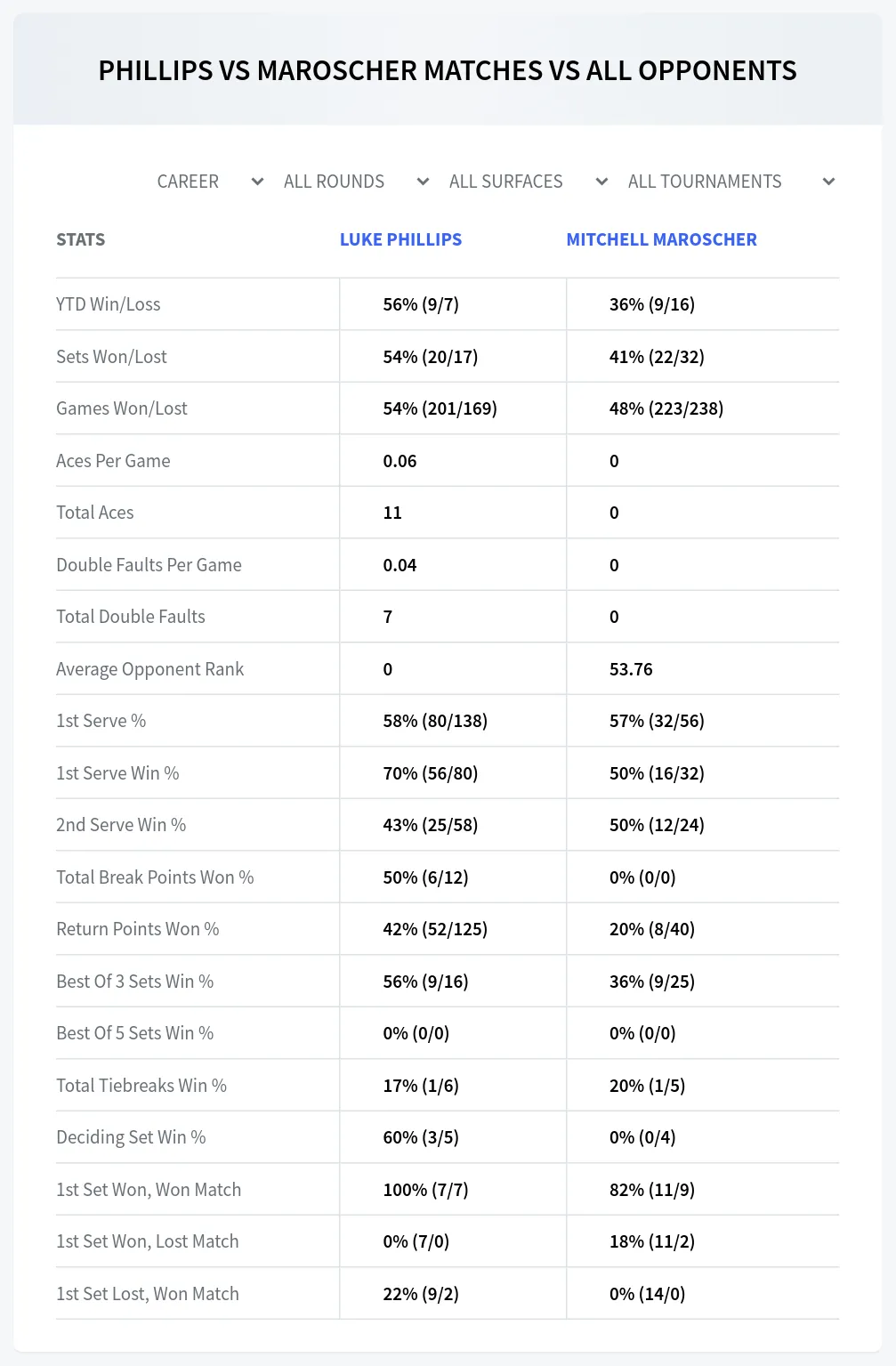Open the CAREER dropdown
This screenshot has width=896, height=1366.
[210, 182]
